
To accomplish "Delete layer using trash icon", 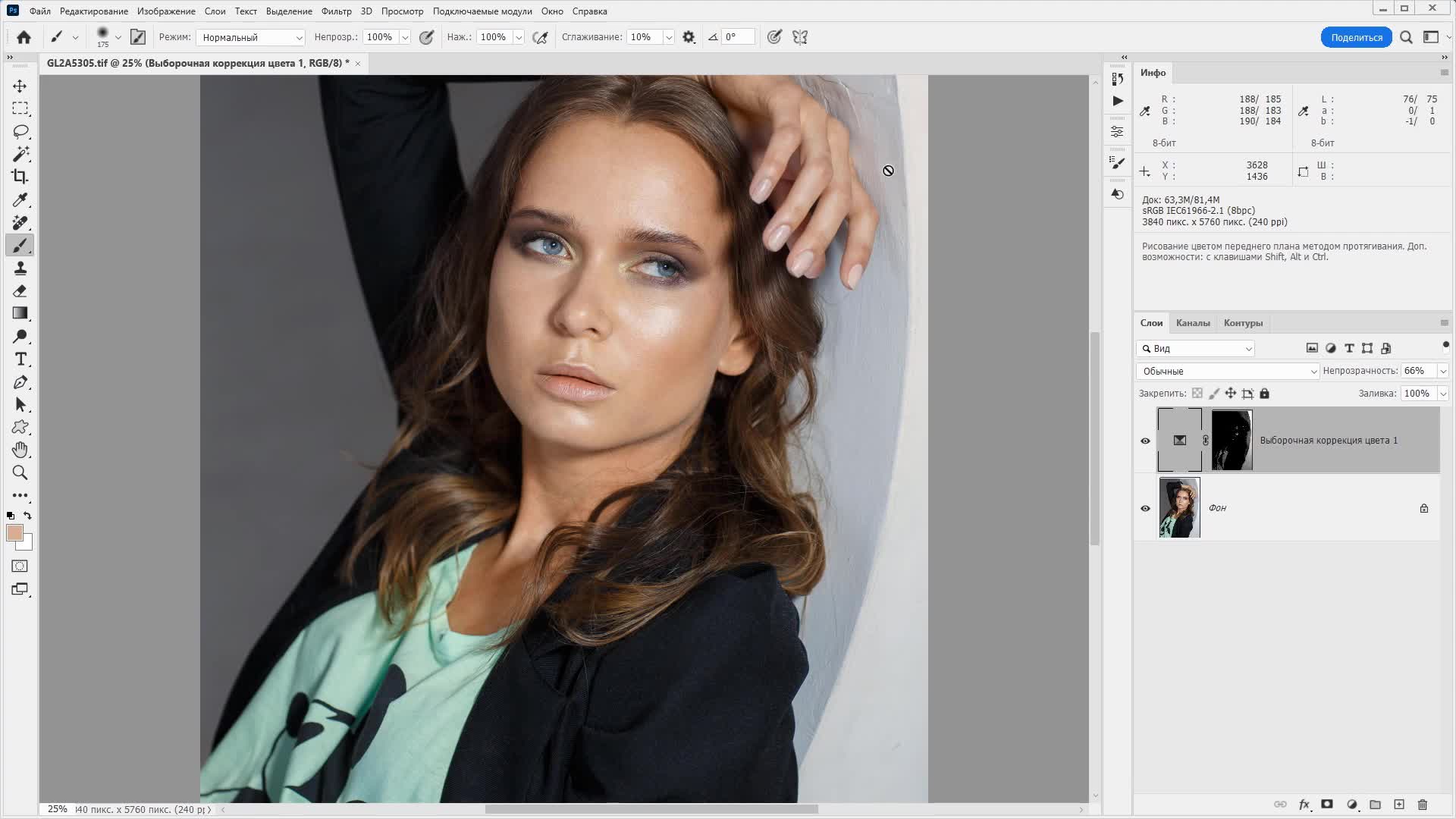I will 1423,805.
